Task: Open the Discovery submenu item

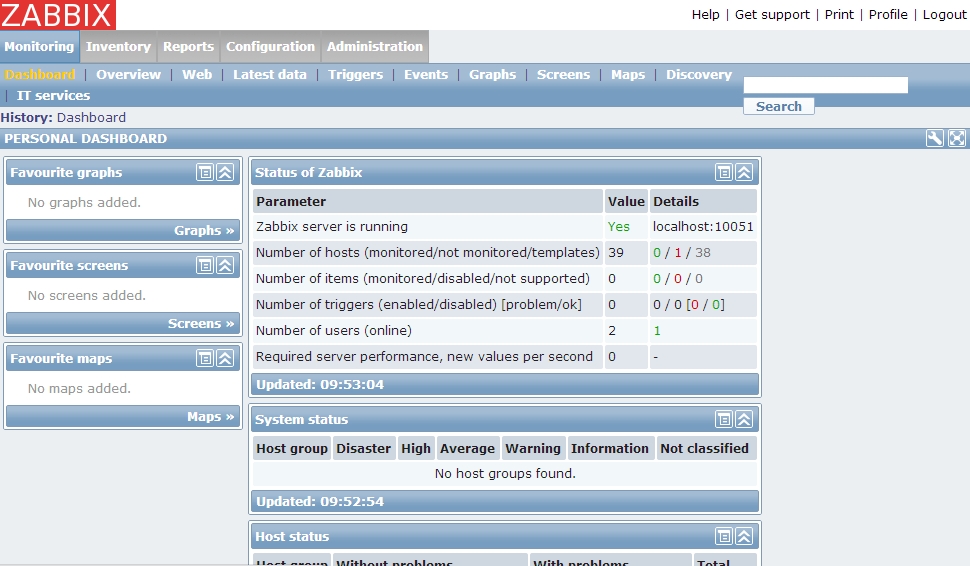Action: click(699, 74)
